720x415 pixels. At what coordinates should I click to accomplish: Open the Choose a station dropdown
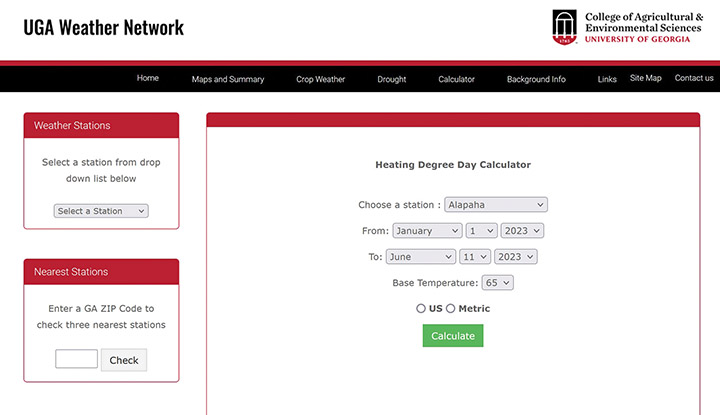click(495, 205)
